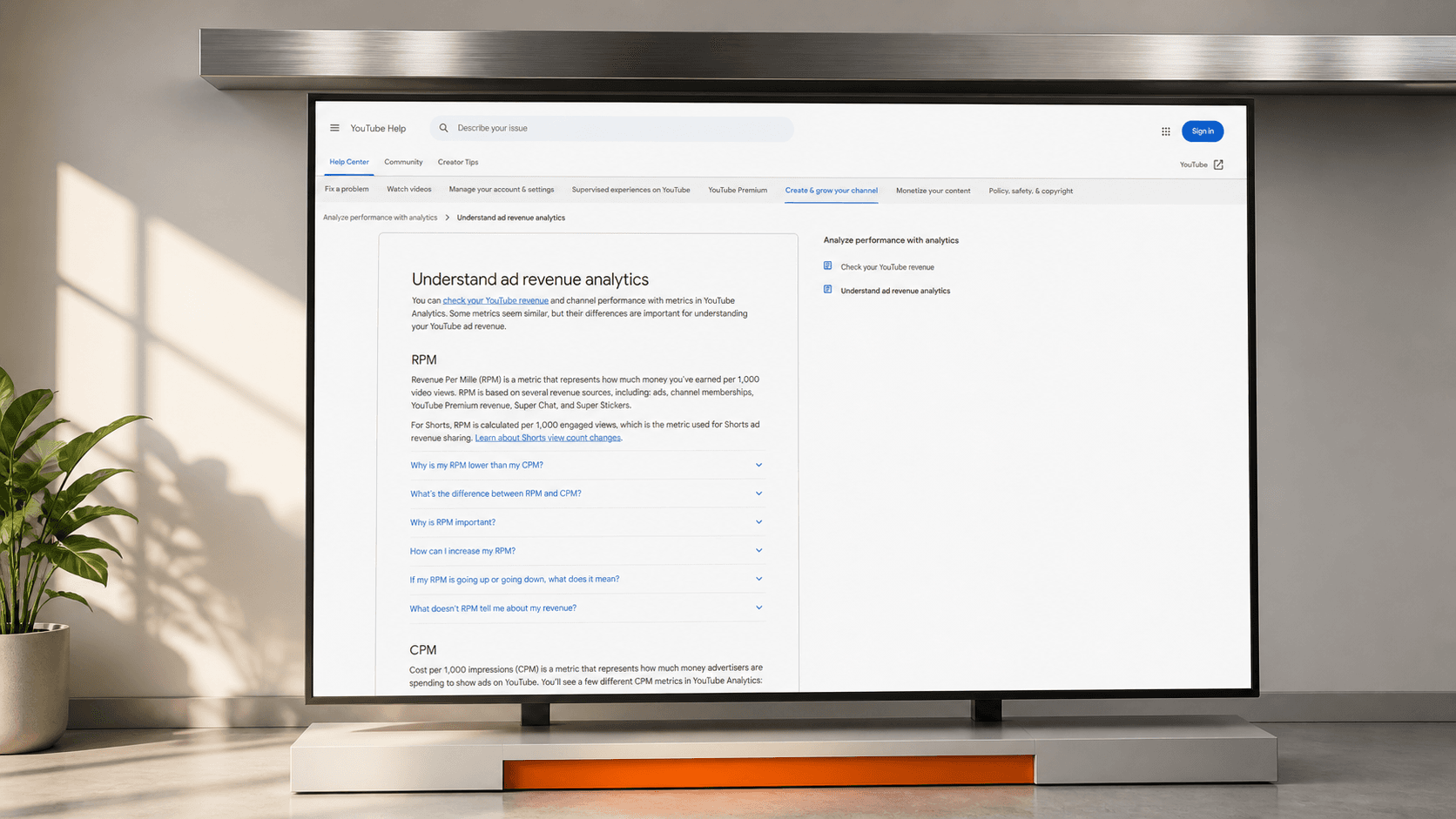This screenshot has height=819, width=1456.
Task: Open Check your YouTube revenue sidebar article
Action: click(x=887, y=267)
